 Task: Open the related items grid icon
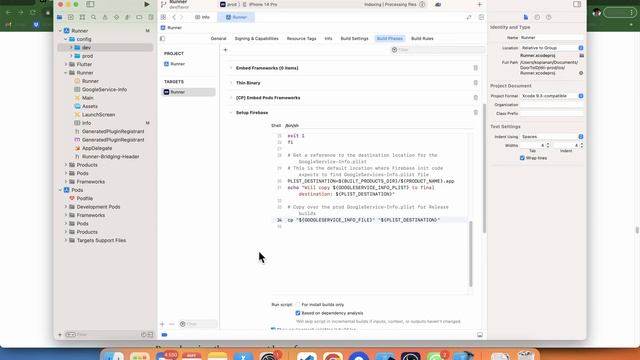[x=163, y=17]
